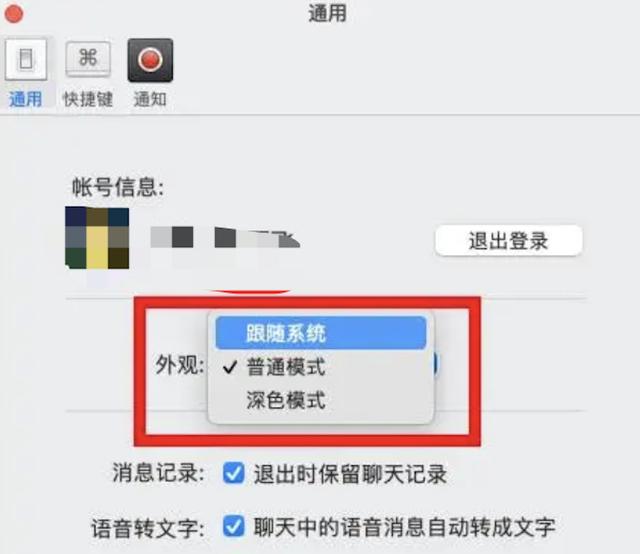The height and width of the screenshot is (554, 640).
Task: Toggle the 消息记录 checkbox
Action: [234, 474]
